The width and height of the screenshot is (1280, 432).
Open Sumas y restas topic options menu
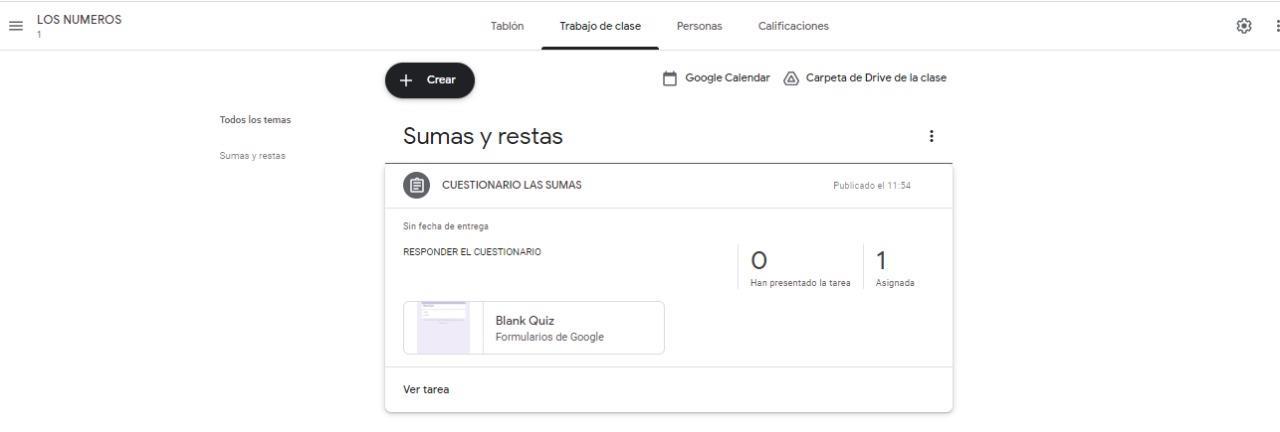coord(932,136)
